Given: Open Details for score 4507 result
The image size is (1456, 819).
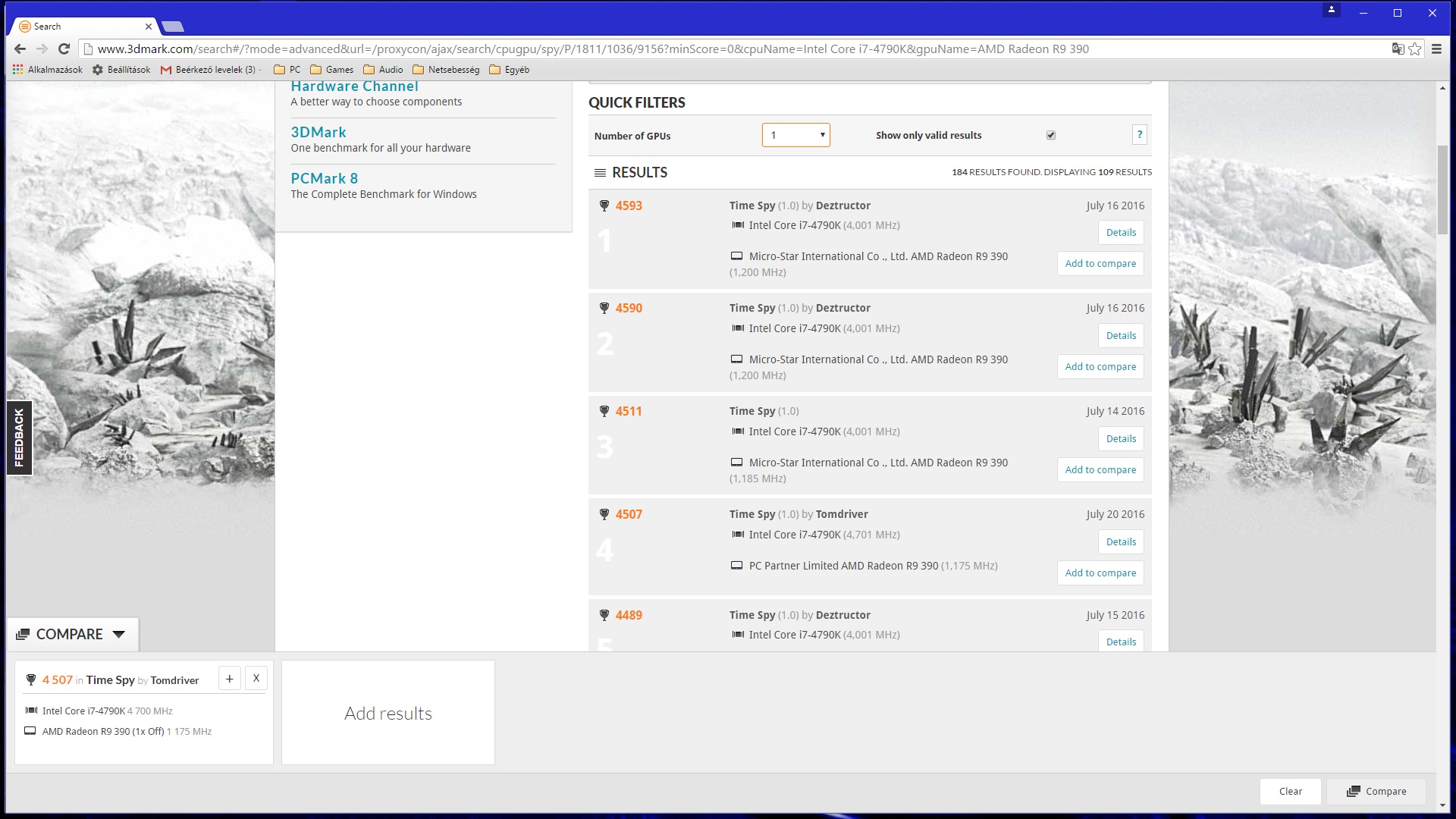Looking at the screenshot, I should pyautogui.click(x=1121, y=542).
